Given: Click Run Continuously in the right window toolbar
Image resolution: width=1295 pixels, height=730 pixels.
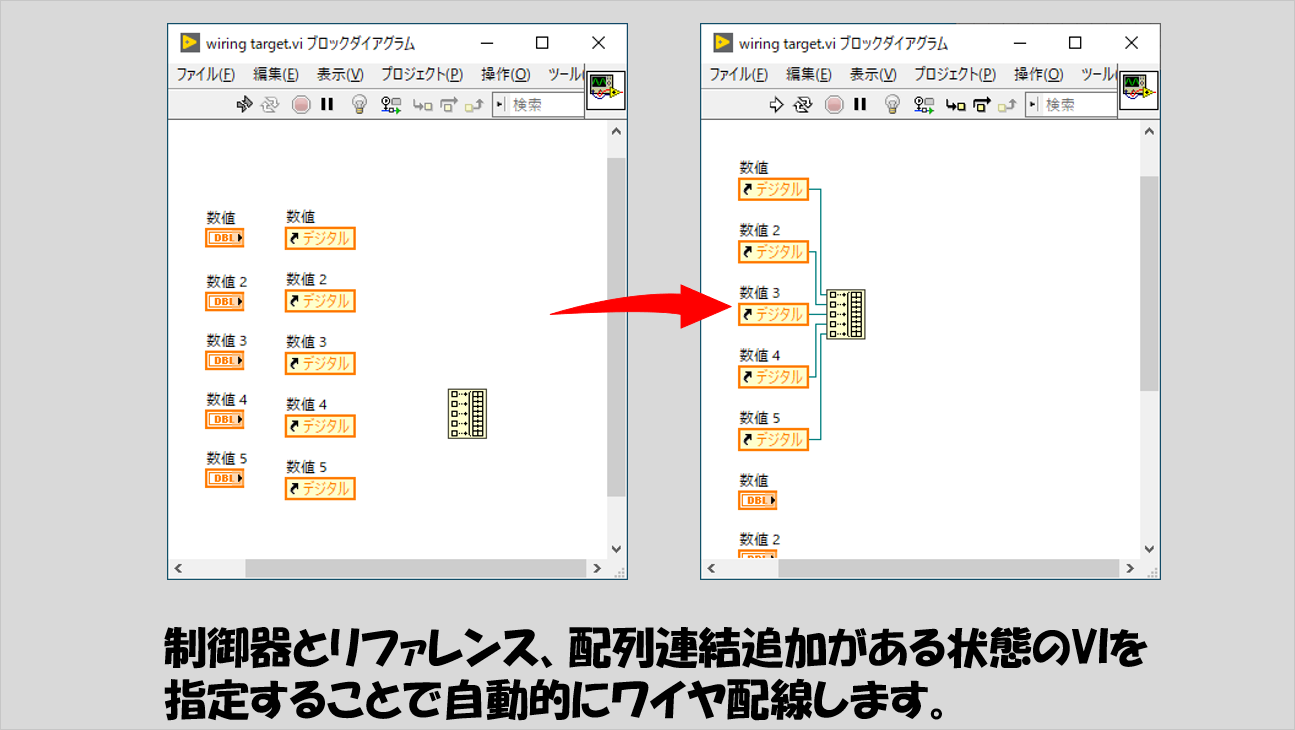Looking at the screenshot, I should click(x=803, y=104).
